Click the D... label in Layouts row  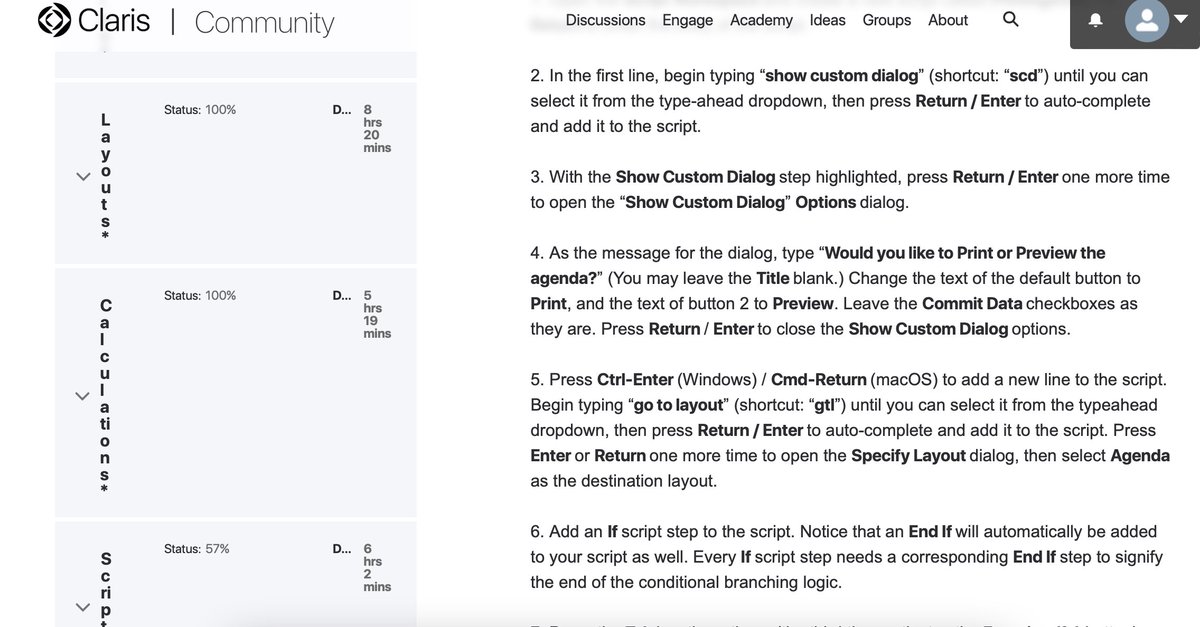pyautogui.click(x=342, y=110)
